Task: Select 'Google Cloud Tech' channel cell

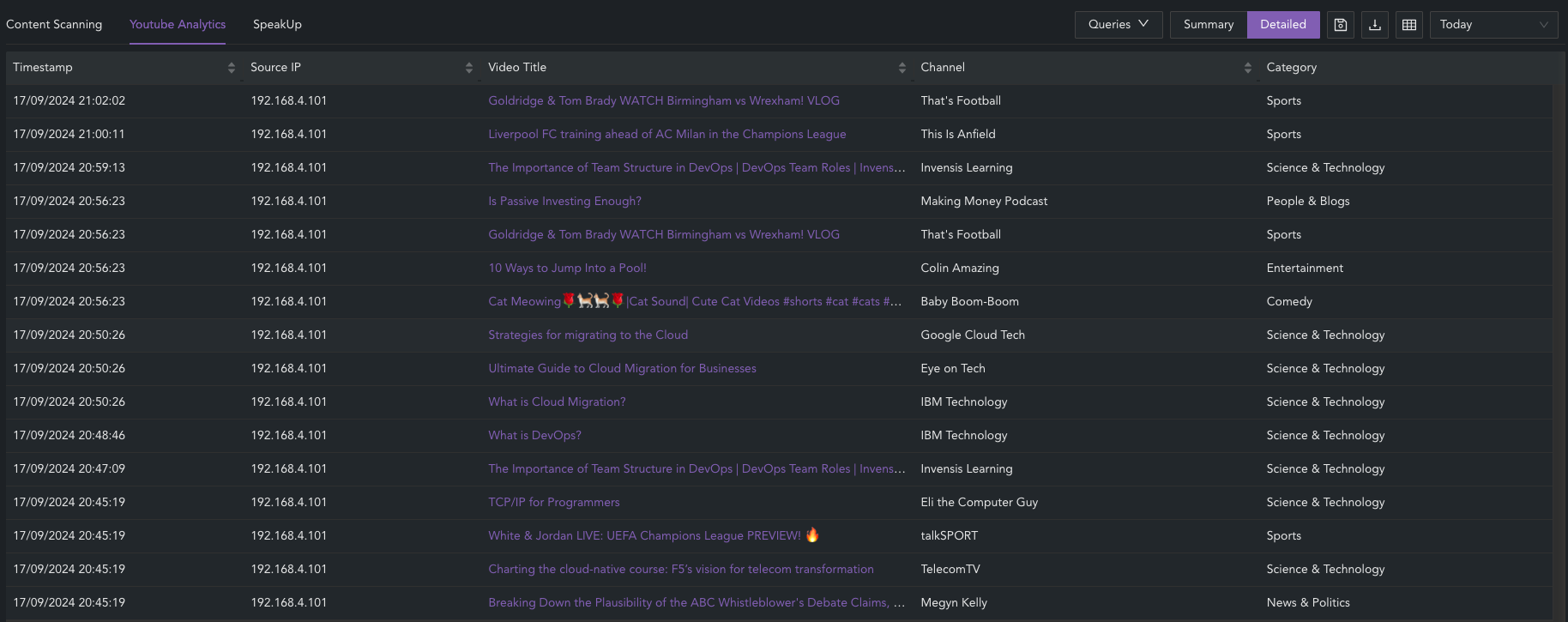Action: pyautogui.click(x=973, y=335)
